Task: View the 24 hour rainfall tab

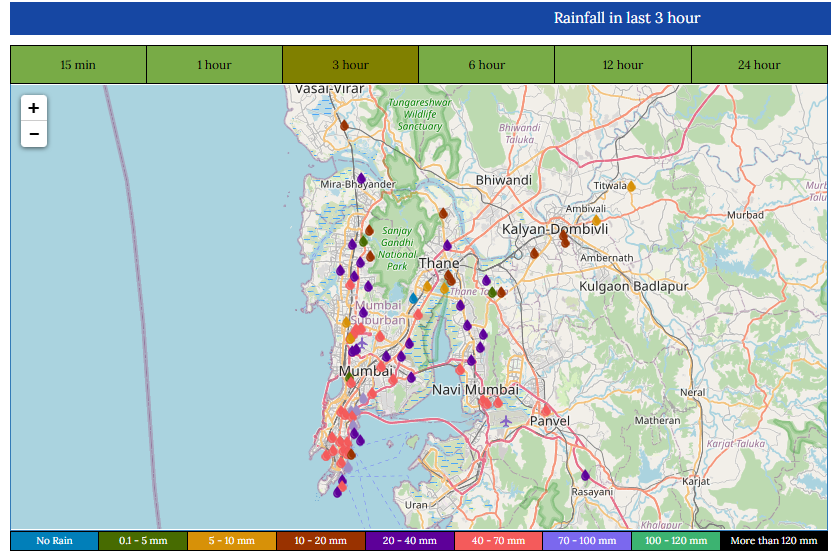Action: click(759, 65)
